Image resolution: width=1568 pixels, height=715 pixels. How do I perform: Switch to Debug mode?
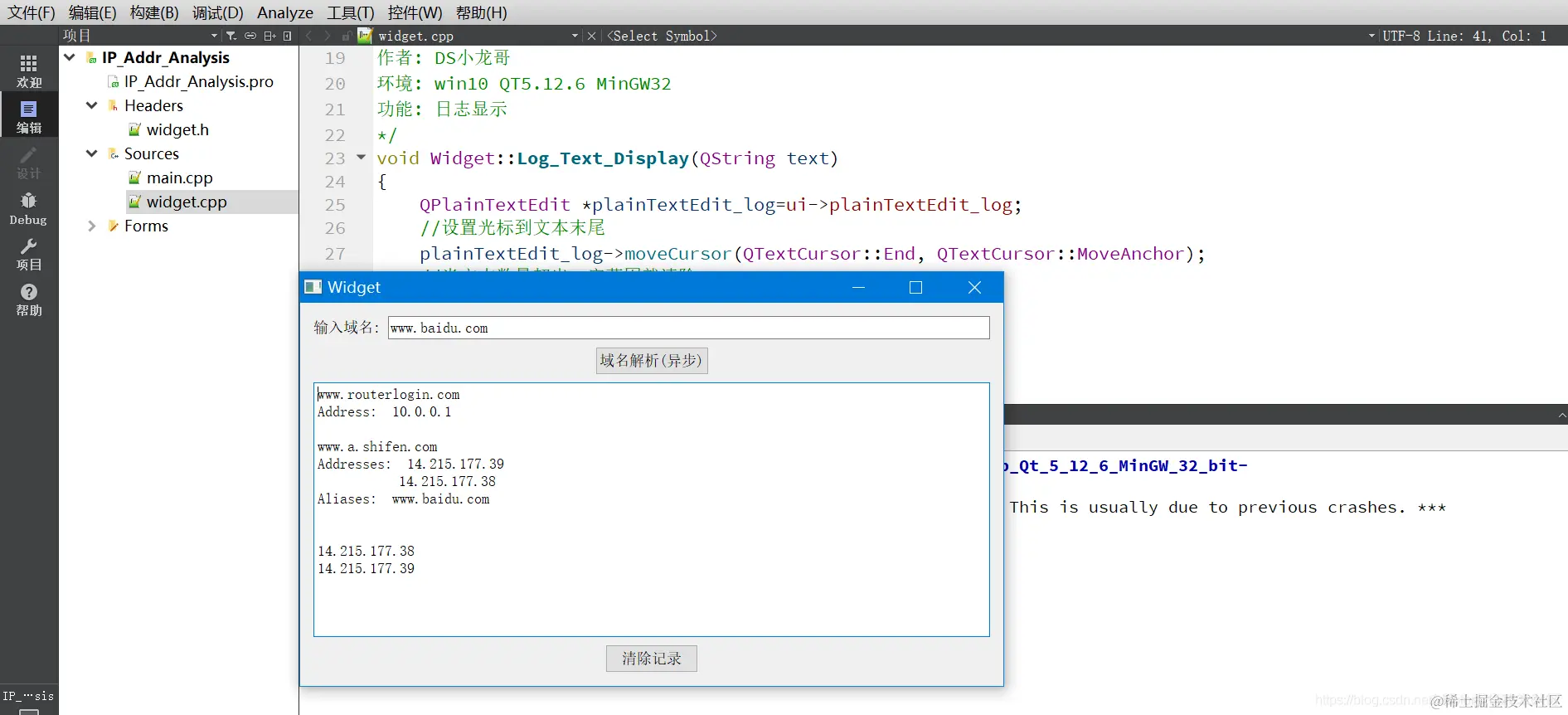tap(29, 208)
